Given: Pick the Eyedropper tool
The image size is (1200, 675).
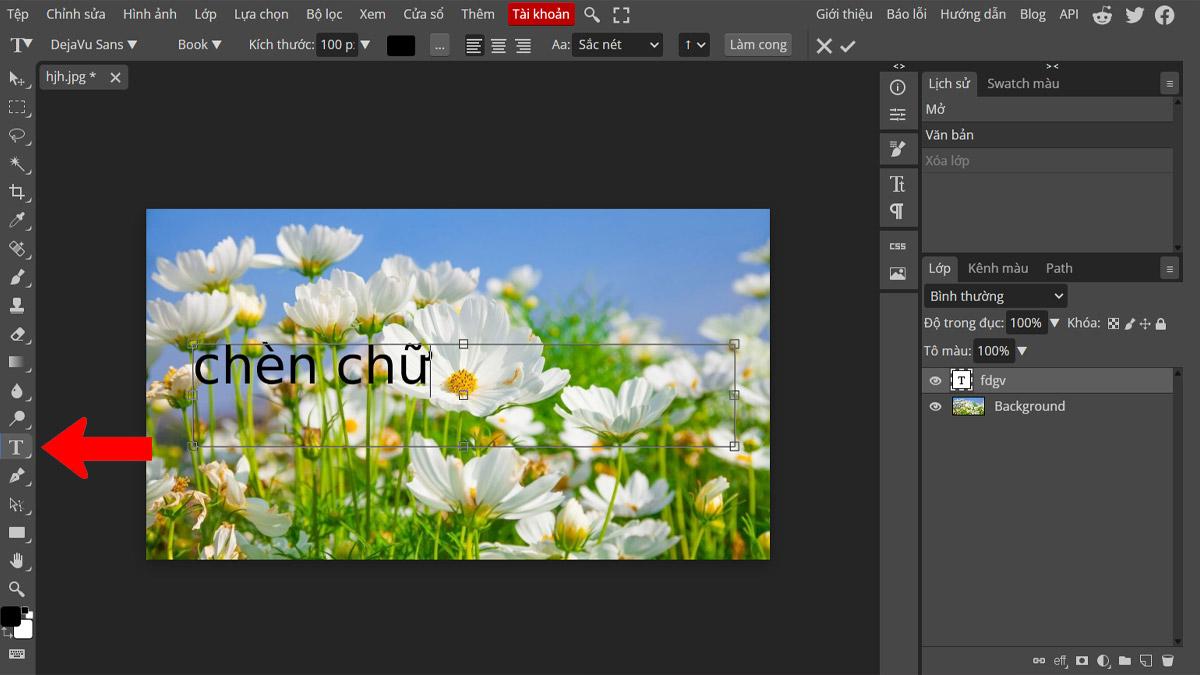Looking at the screenshot, I should tap(17, 220).
